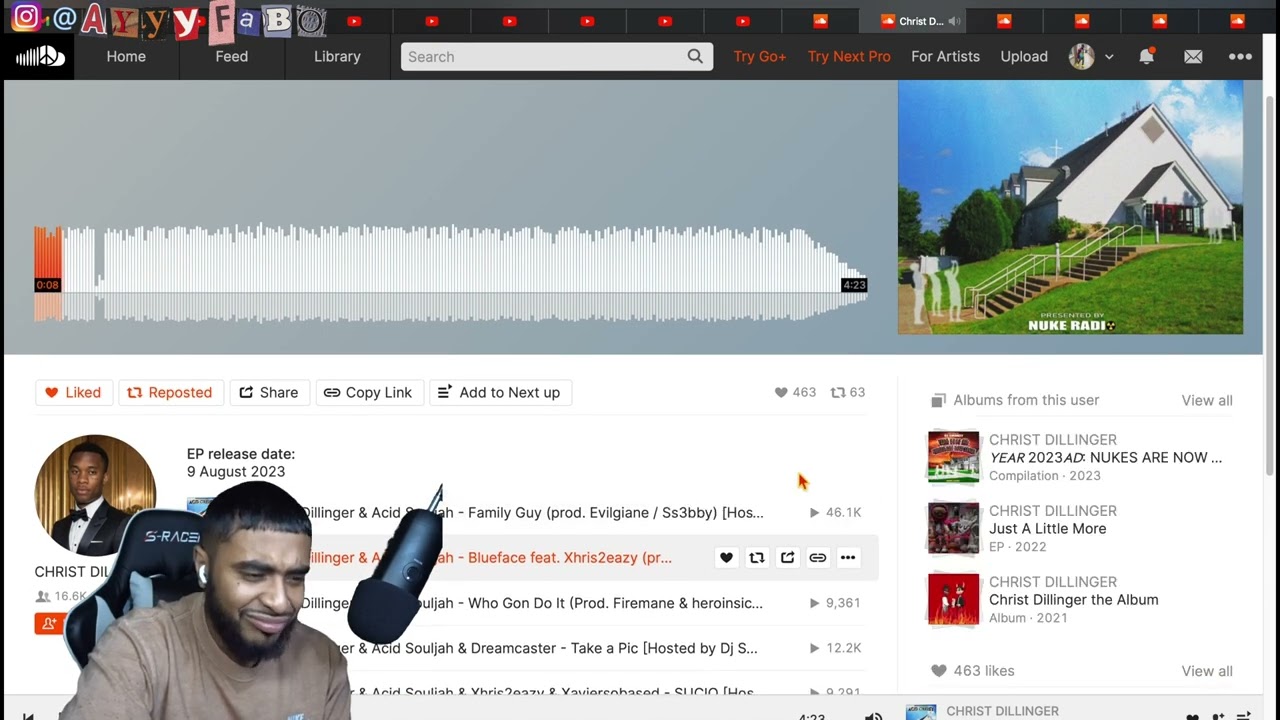Click the '9 August 2023' release date text
Viewport: 1280px width, 720px height.
236,472
